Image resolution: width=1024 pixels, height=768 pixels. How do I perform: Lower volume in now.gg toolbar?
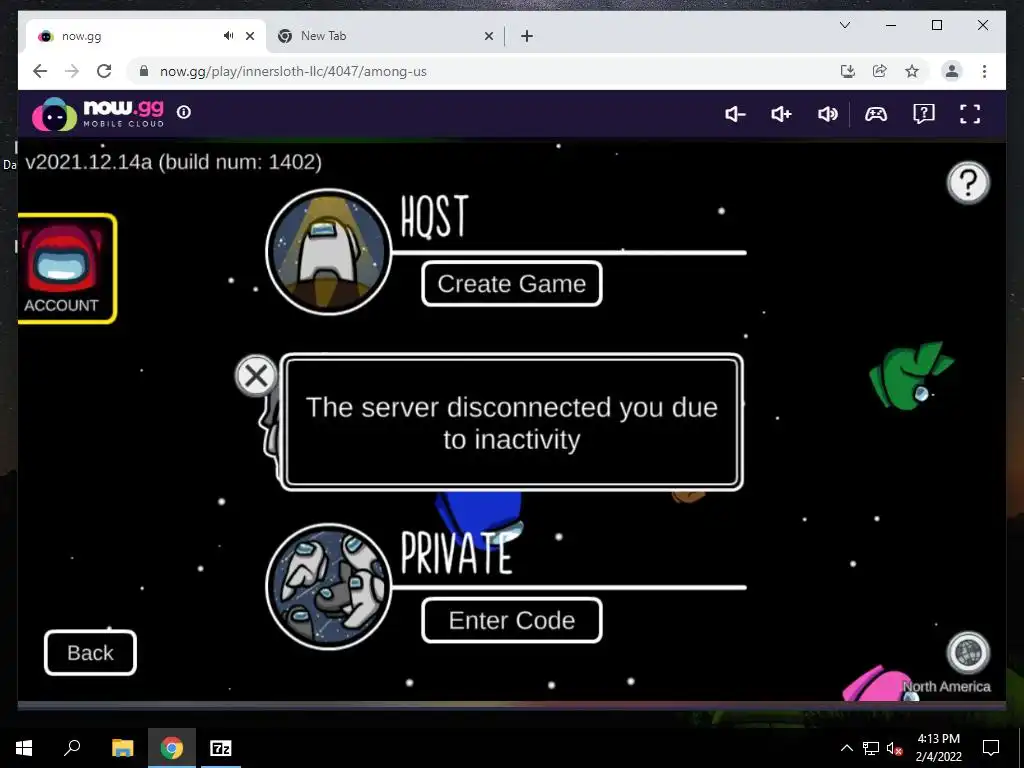click(735, 114)
